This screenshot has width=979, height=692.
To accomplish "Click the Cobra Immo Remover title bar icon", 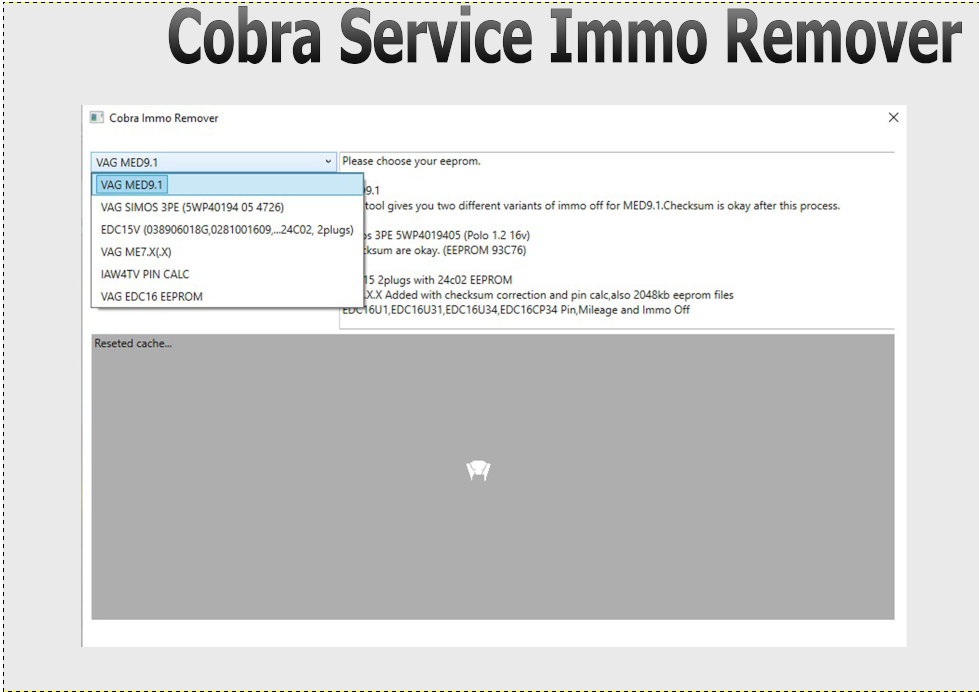I will click(x=96, y=117).
